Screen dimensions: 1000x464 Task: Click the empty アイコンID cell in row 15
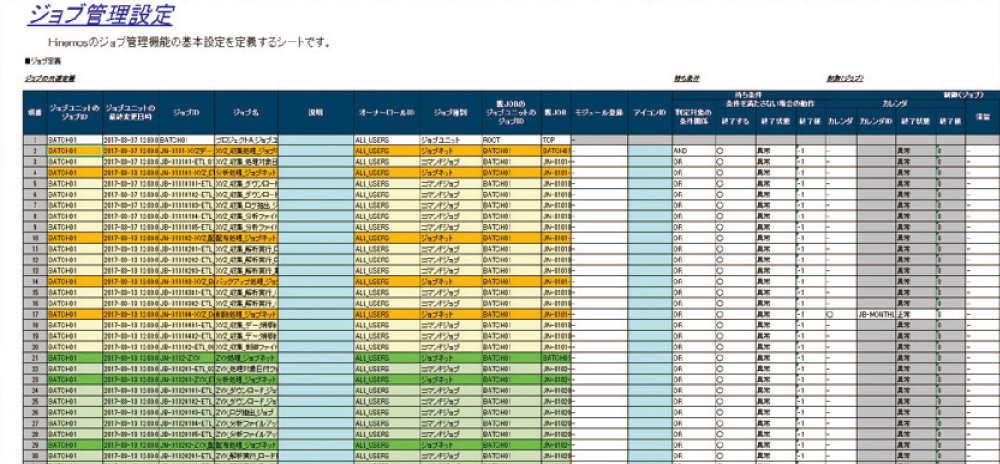point(649,292)
